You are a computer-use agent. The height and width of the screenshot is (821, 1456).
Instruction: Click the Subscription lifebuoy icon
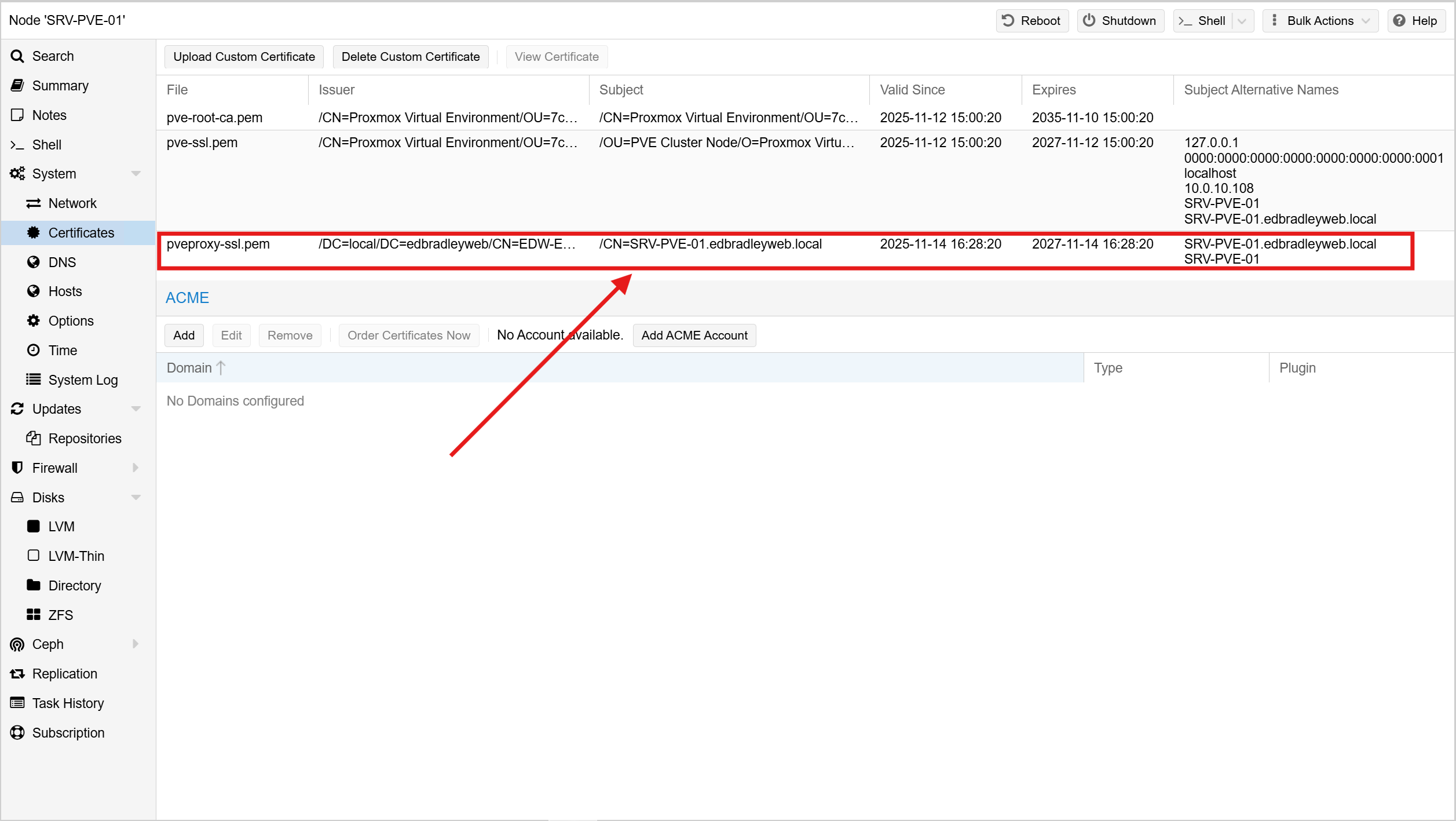point(17,733)
